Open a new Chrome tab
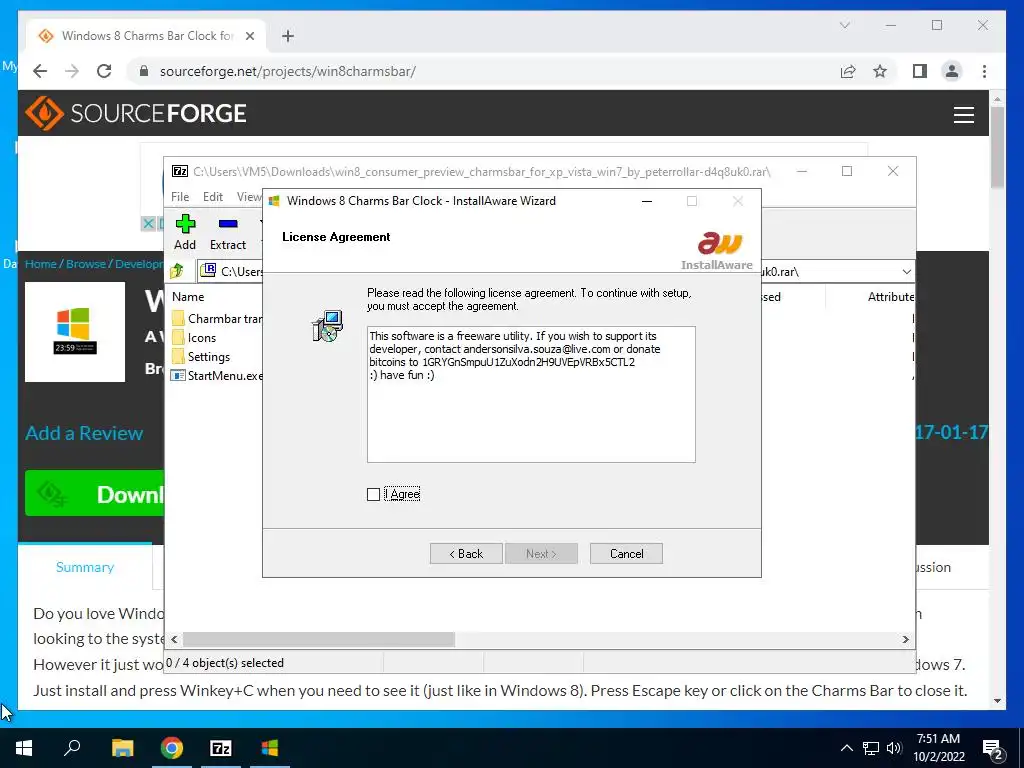This screenshot has height=768, width=1024. [288, 36]
